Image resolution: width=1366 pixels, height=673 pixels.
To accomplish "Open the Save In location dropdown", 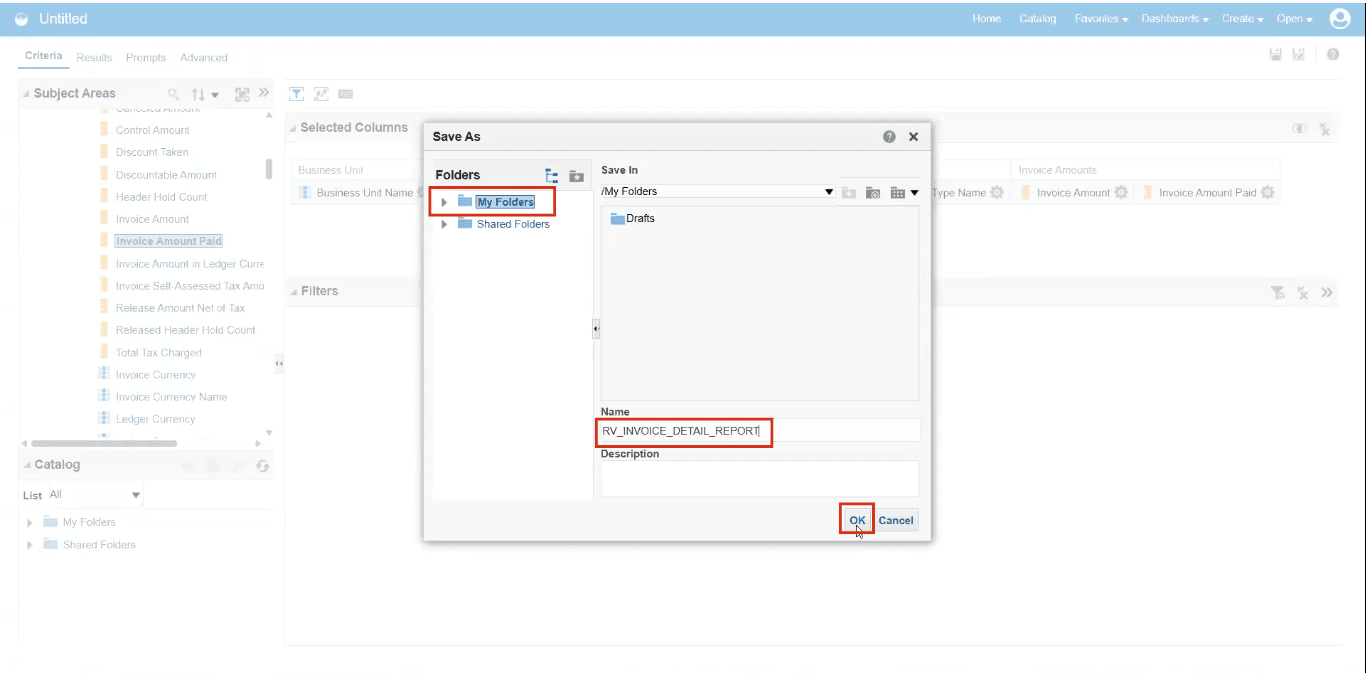I will click(829, 190).
